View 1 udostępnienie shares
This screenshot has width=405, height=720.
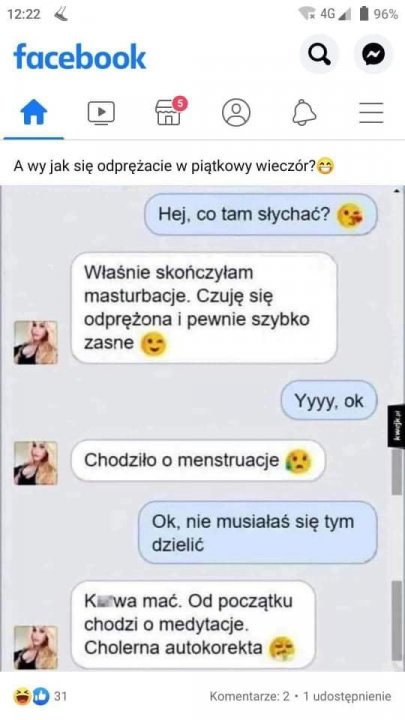point(347,697)
